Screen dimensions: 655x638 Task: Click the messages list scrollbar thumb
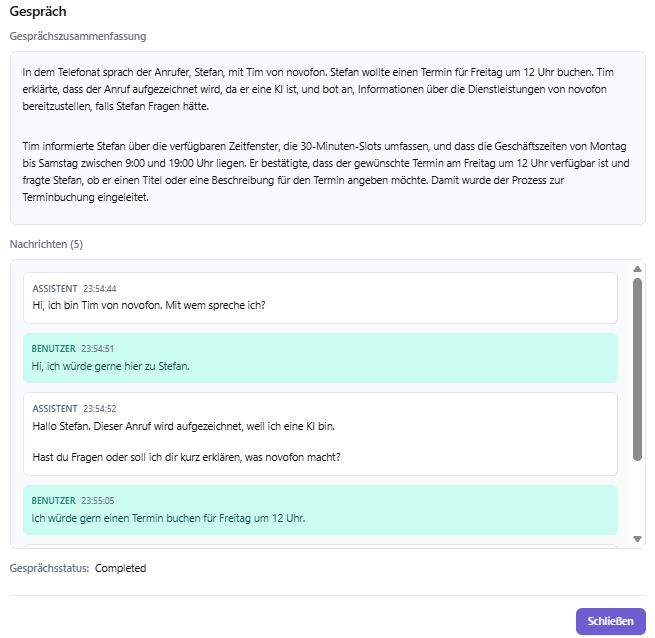pyautogui.click(x=638, y=368)
